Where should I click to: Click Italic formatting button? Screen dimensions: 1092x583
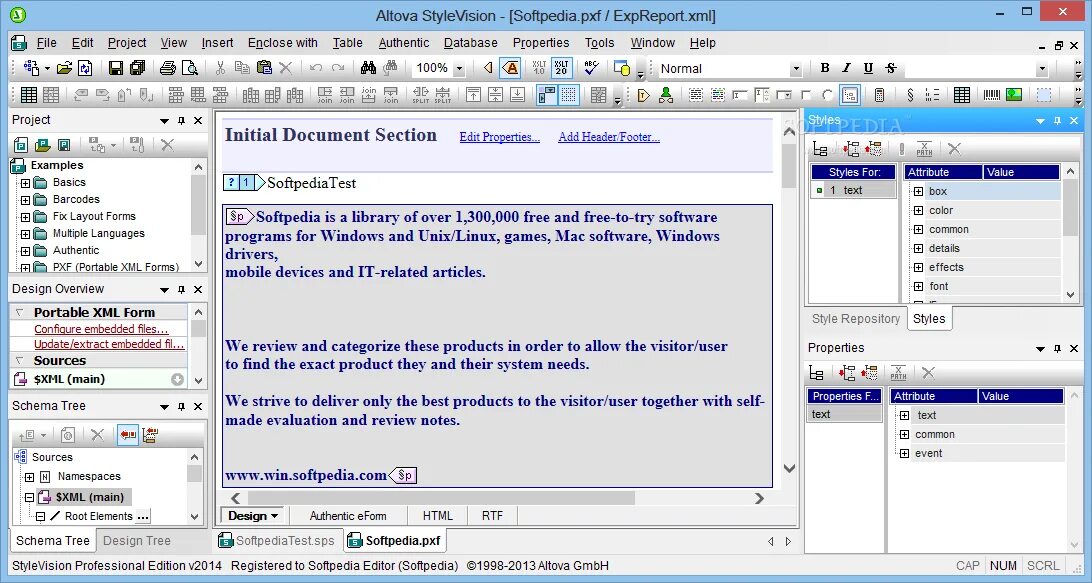pos(846,68)
